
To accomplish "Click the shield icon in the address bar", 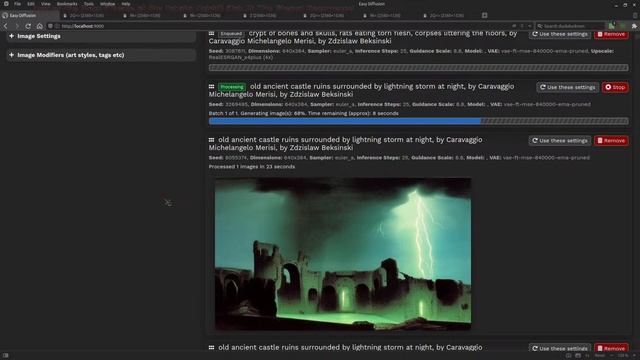I will pos(50,26).
